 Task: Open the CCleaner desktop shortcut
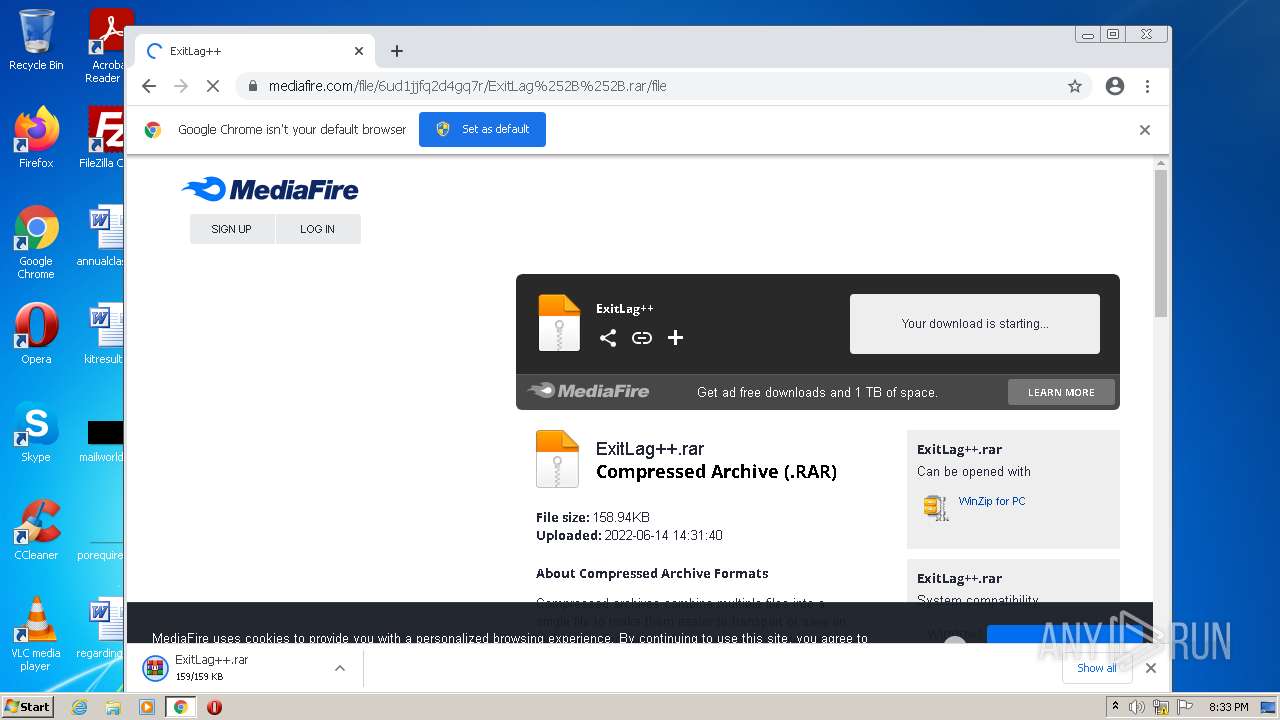pyautogui.click(x=36, y=530)
